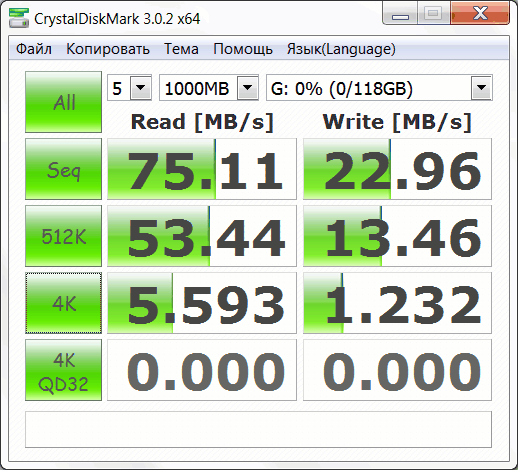Image resolution: width=518 pixels, height=470 pixels.
Task: Run all benchmarks with the All button
Action: 63,102
